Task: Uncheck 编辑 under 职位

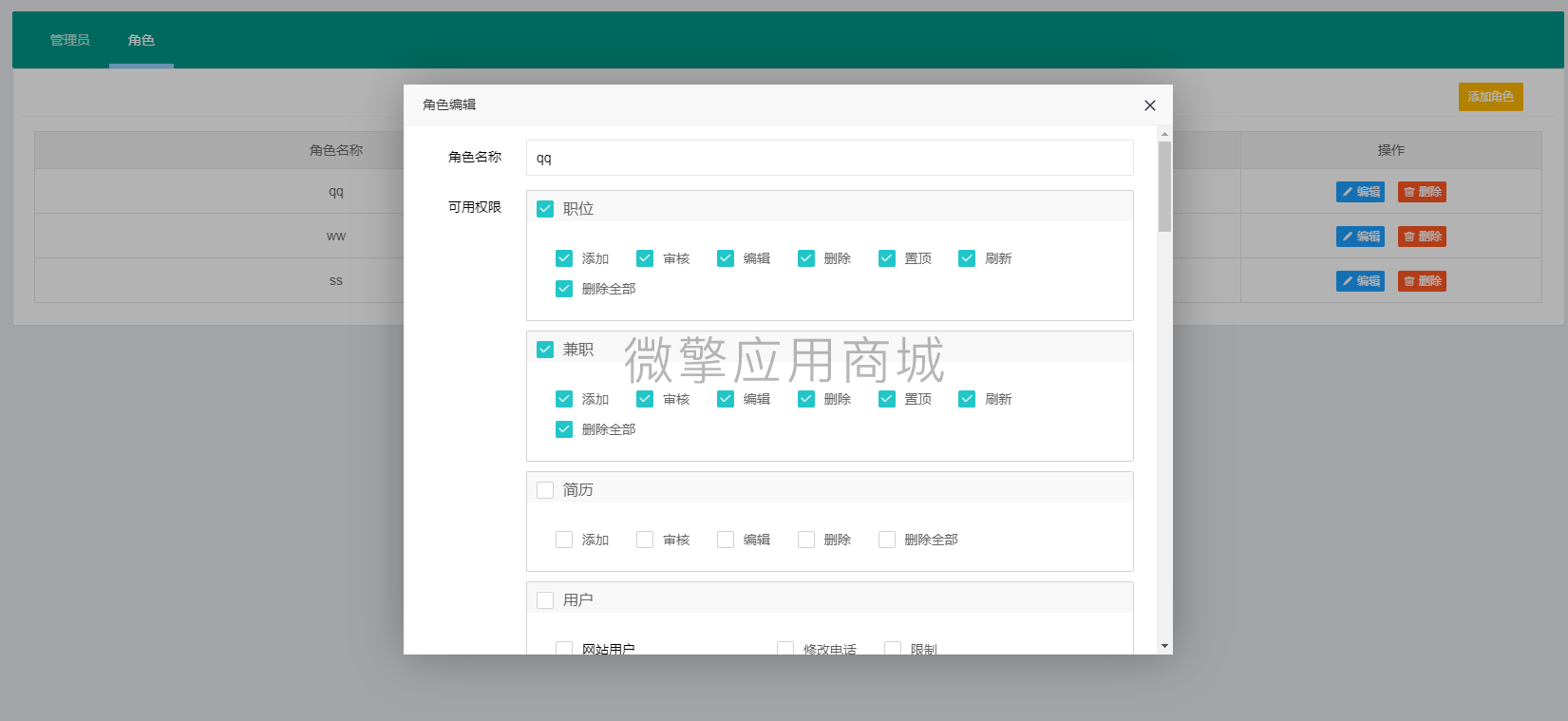Action: click(726, 258)
